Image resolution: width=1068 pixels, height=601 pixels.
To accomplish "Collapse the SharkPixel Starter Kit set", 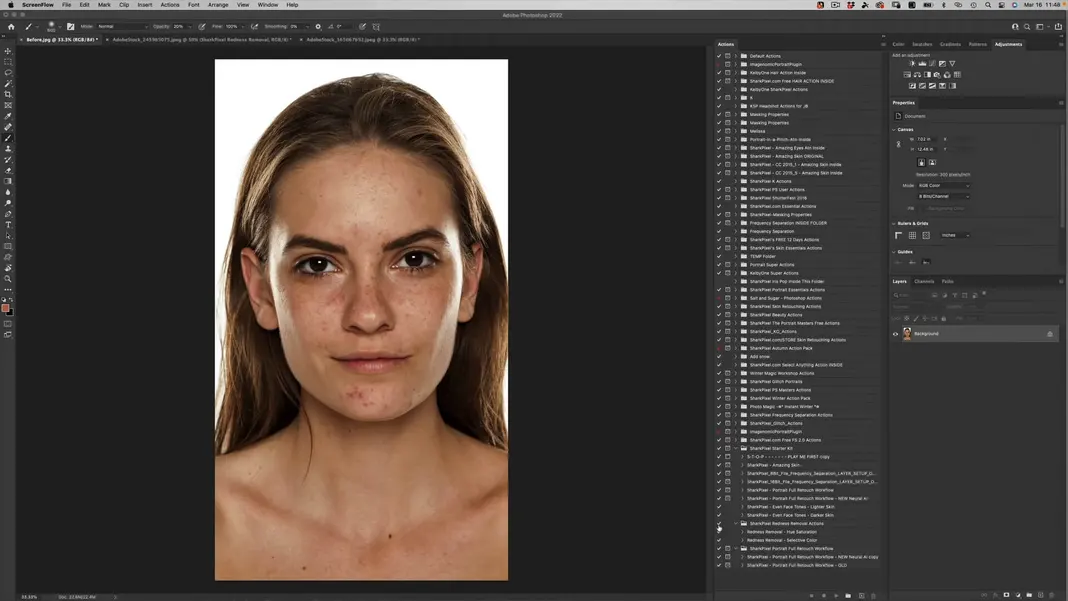I will pyautogui.click(x=736, y=448).
